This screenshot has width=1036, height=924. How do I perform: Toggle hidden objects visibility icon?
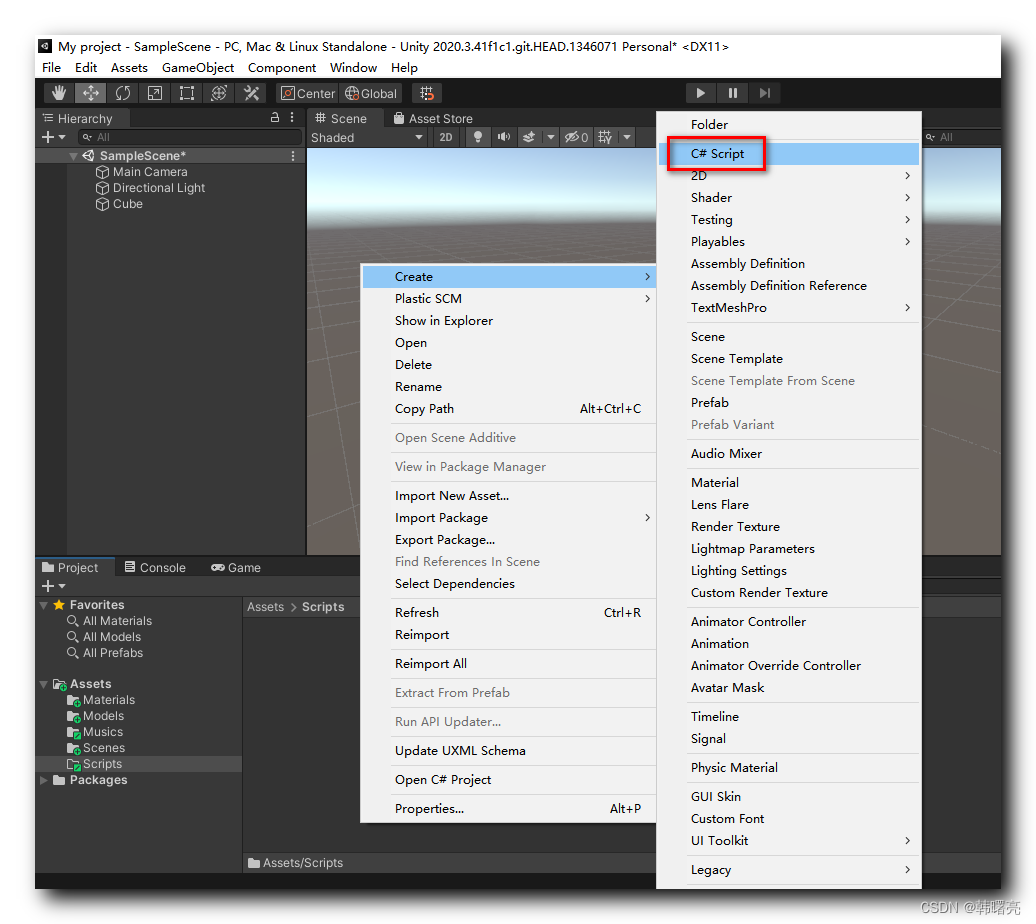pos(576,137)
